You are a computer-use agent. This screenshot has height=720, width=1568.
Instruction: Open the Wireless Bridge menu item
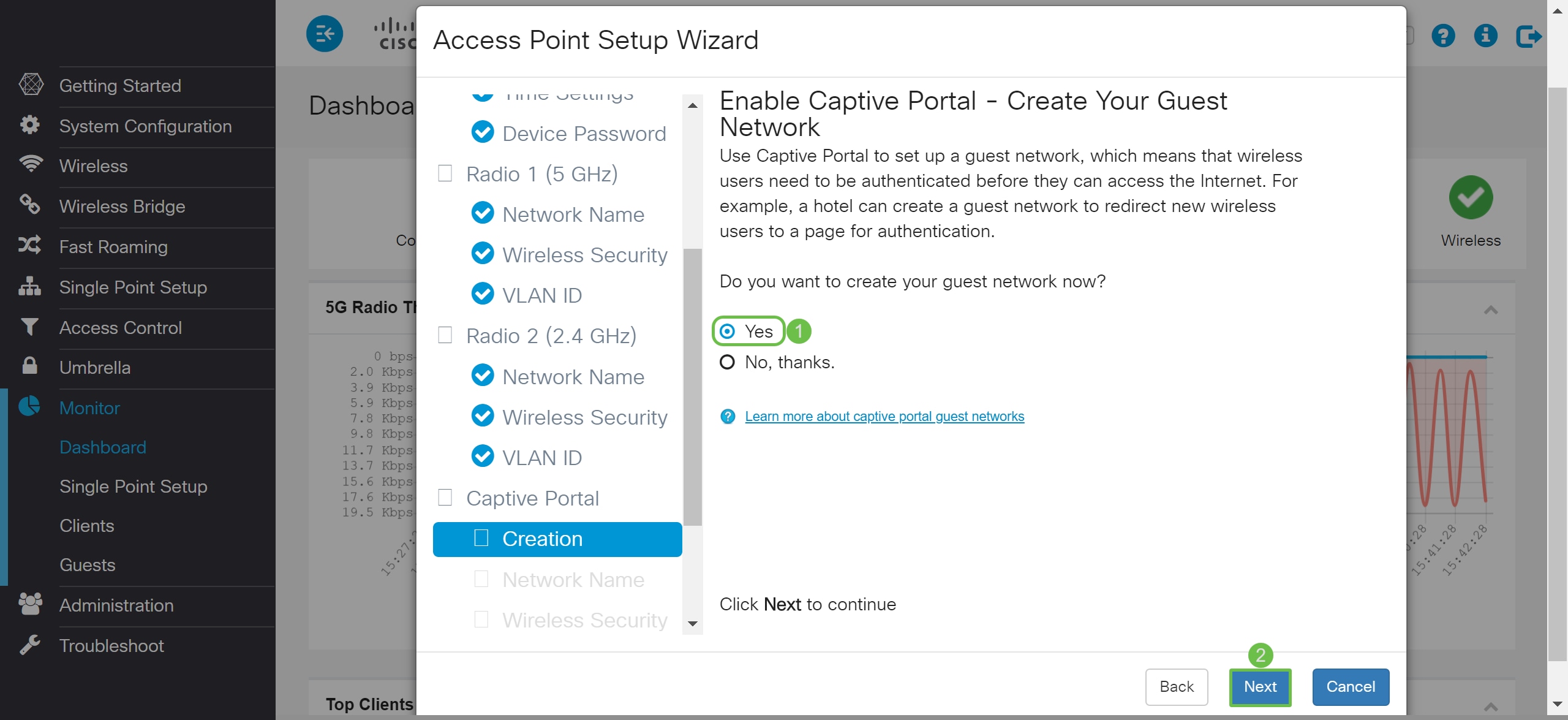(x=122, y=207)
